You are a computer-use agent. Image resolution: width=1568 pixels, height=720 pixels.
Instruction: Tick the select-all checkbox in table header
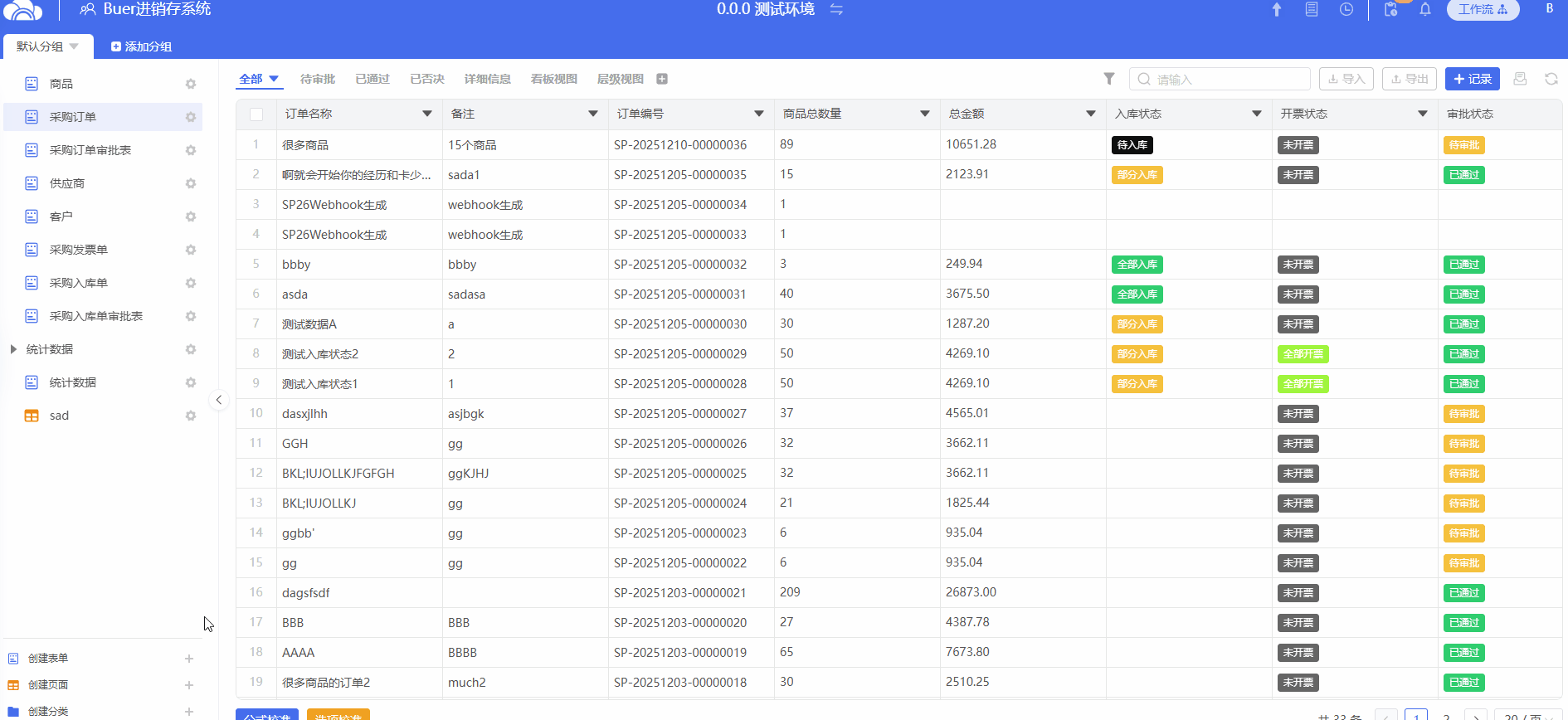click(256, 114)
